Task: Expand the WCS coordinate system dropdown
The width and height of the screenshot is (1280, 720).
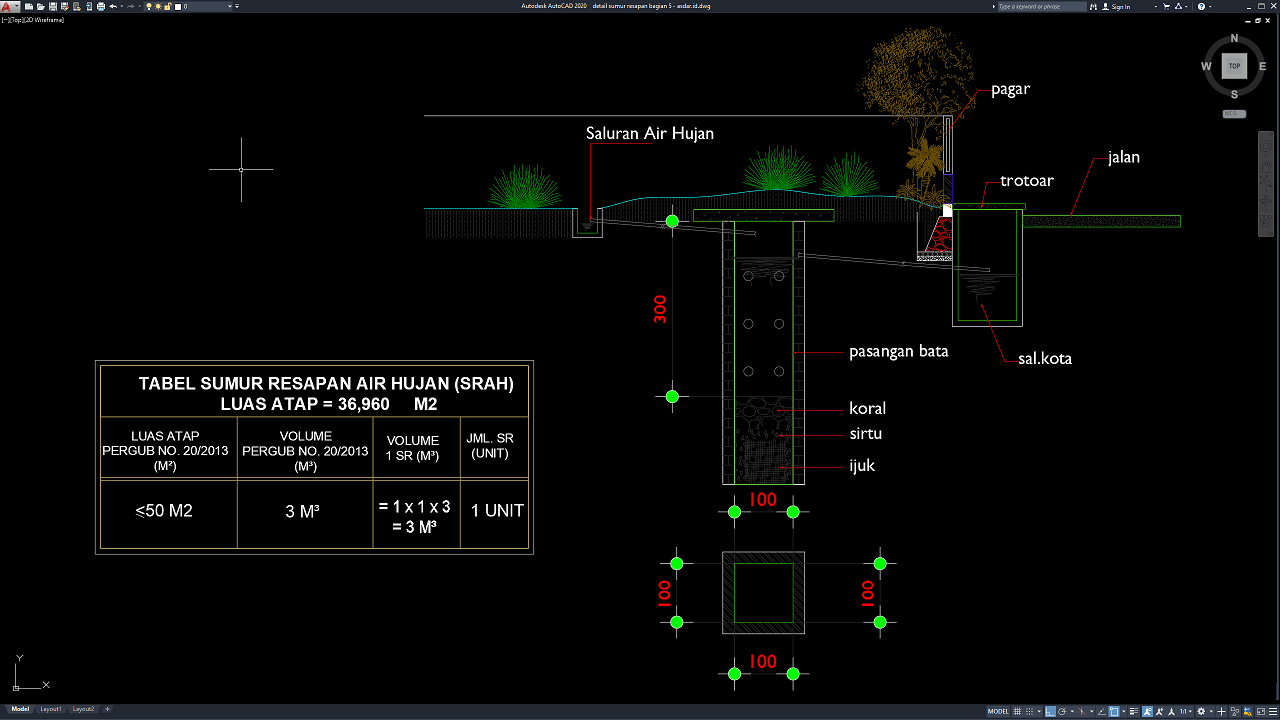Action: click(x=1234, y=114)
